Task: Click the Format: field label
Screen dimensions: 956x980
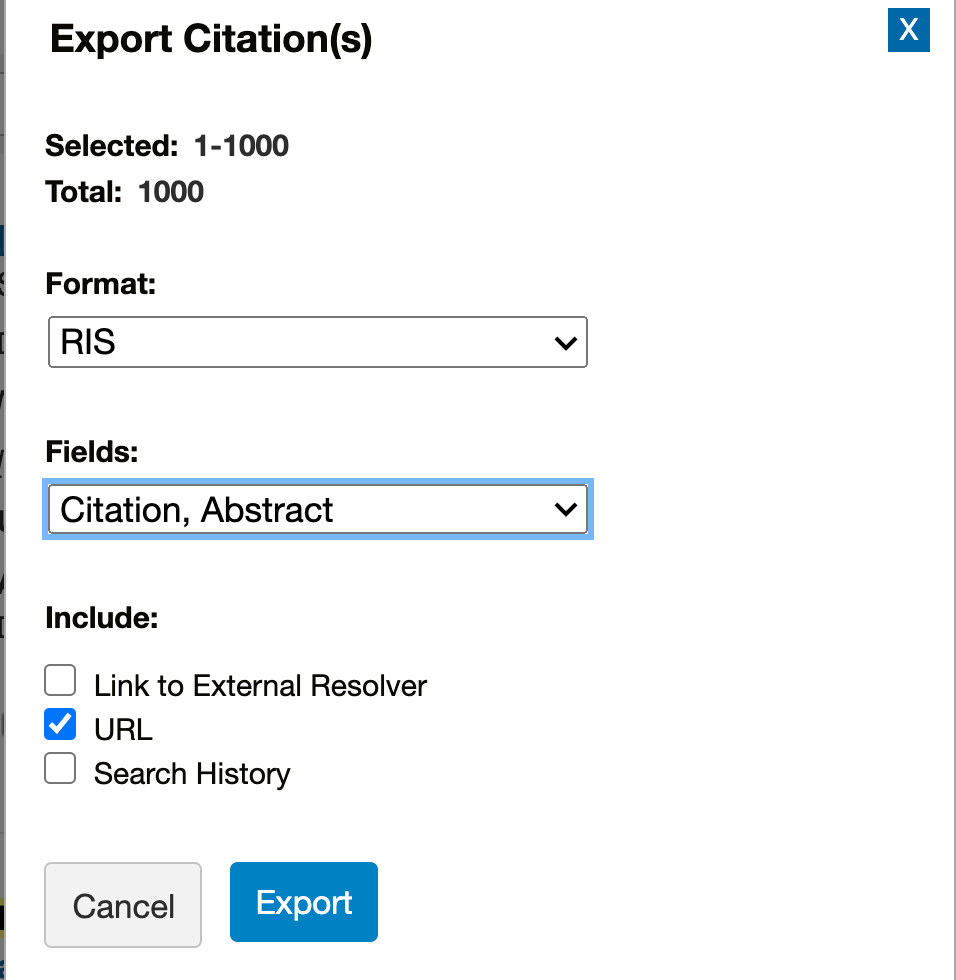Action: tap(101, 284)
